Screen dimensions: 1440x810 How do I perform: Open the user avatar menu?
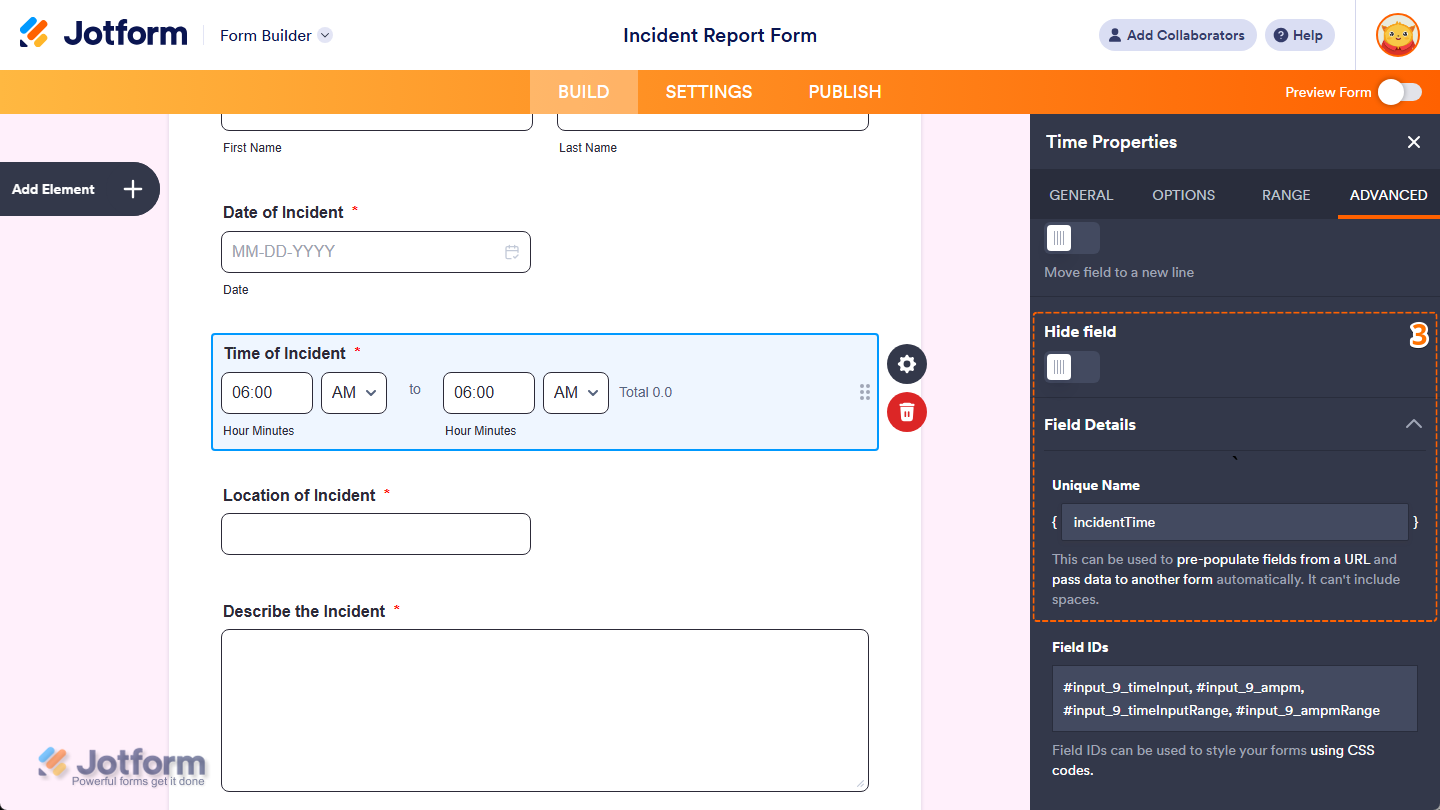[1398, 35]
